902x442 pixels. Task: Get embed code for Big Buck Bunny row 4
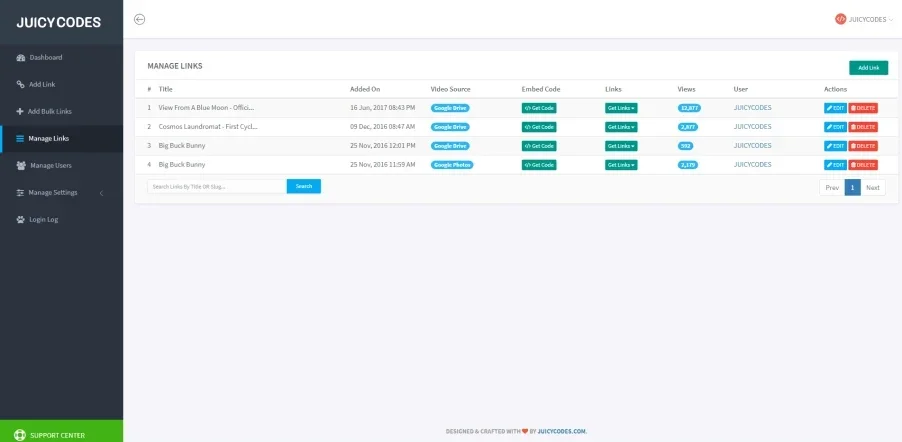pyautogui.click(x=539, y=165)
